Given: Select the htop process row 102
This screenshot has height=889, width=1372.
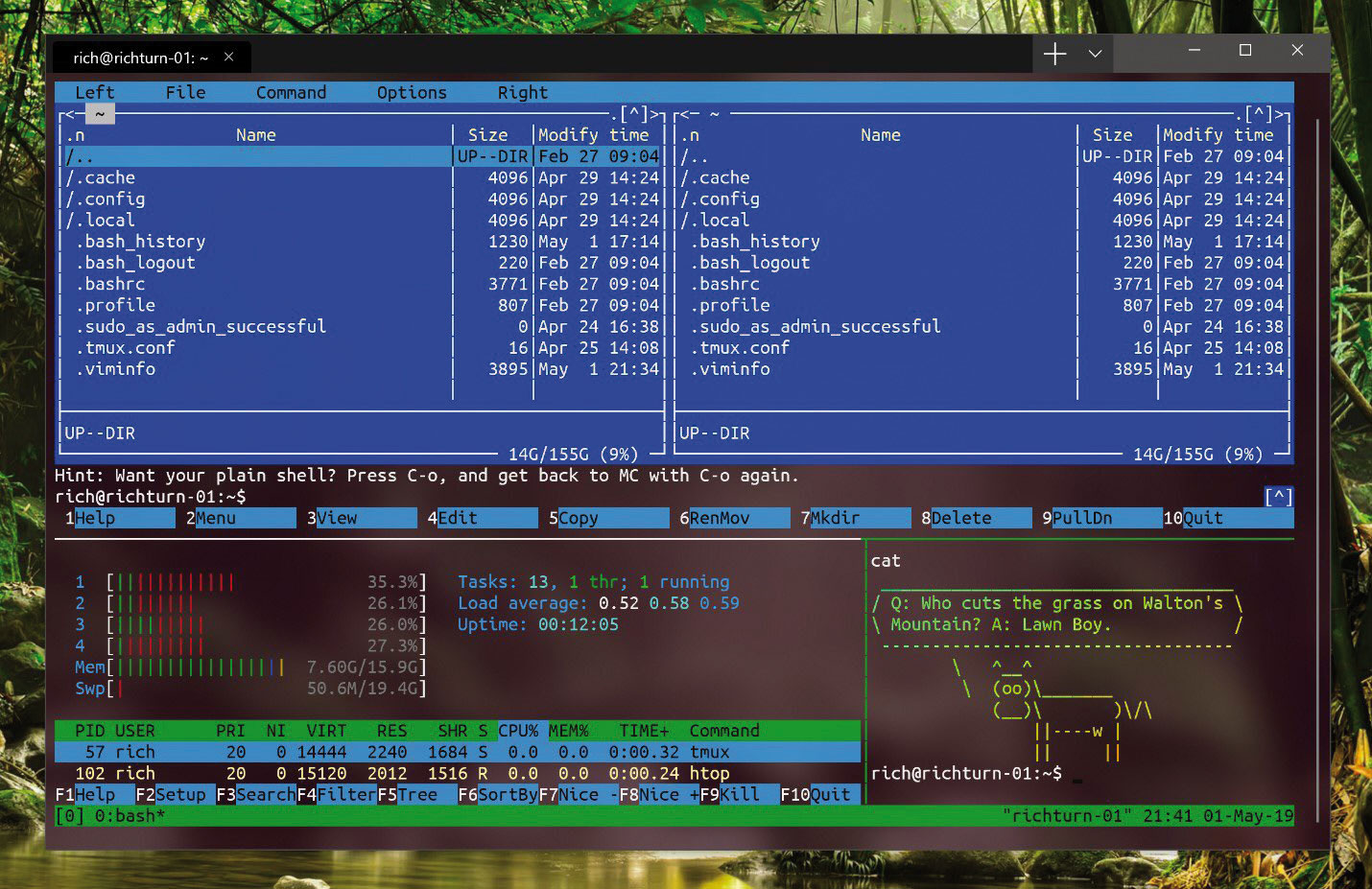Looking at the screenshot, I should coord(457,773).
